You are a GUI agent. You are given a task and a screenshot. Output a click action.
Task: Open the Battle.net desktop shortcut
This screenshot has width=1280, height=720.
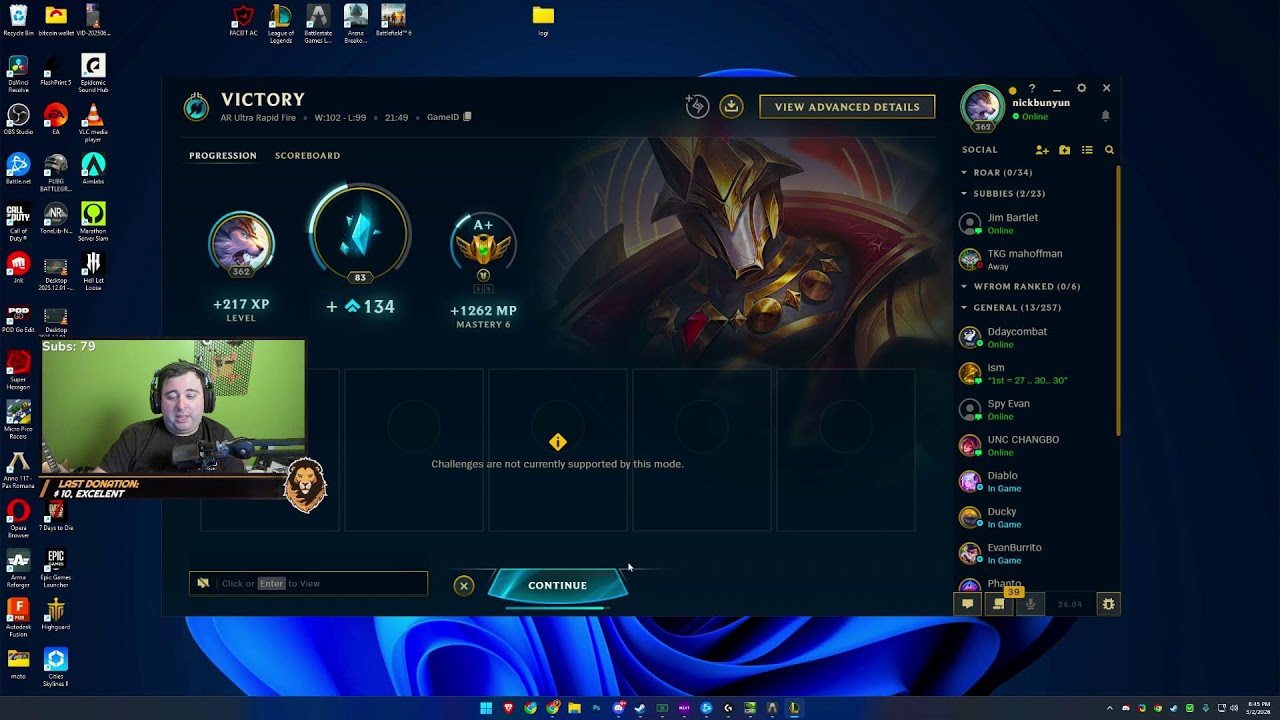pyautogui.click(x=18, y=169)
